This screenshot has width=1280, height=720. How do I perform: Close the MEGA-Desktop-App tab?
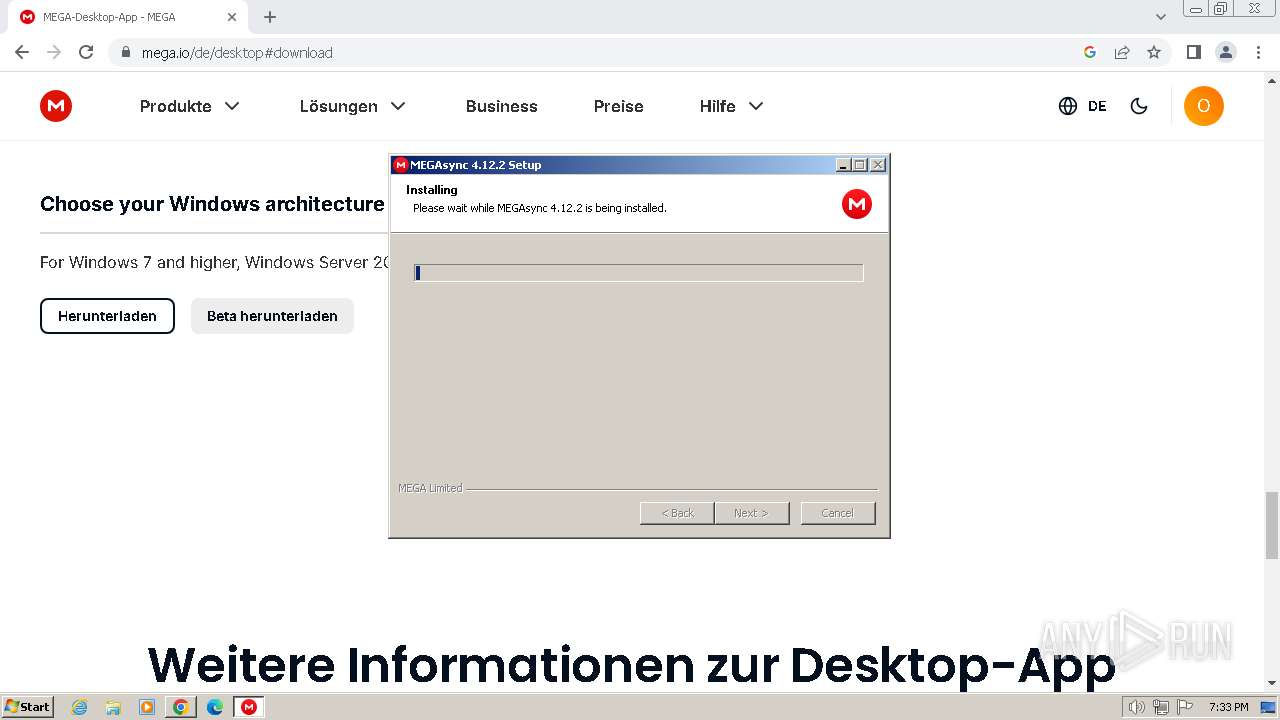(x=232, y=17)
